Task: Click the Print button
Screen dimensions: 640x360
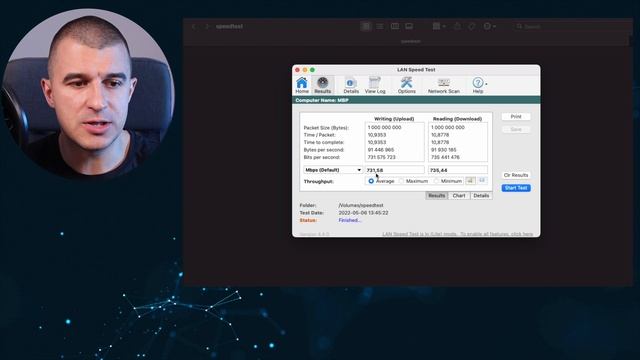Action: [x=516, y=117]
